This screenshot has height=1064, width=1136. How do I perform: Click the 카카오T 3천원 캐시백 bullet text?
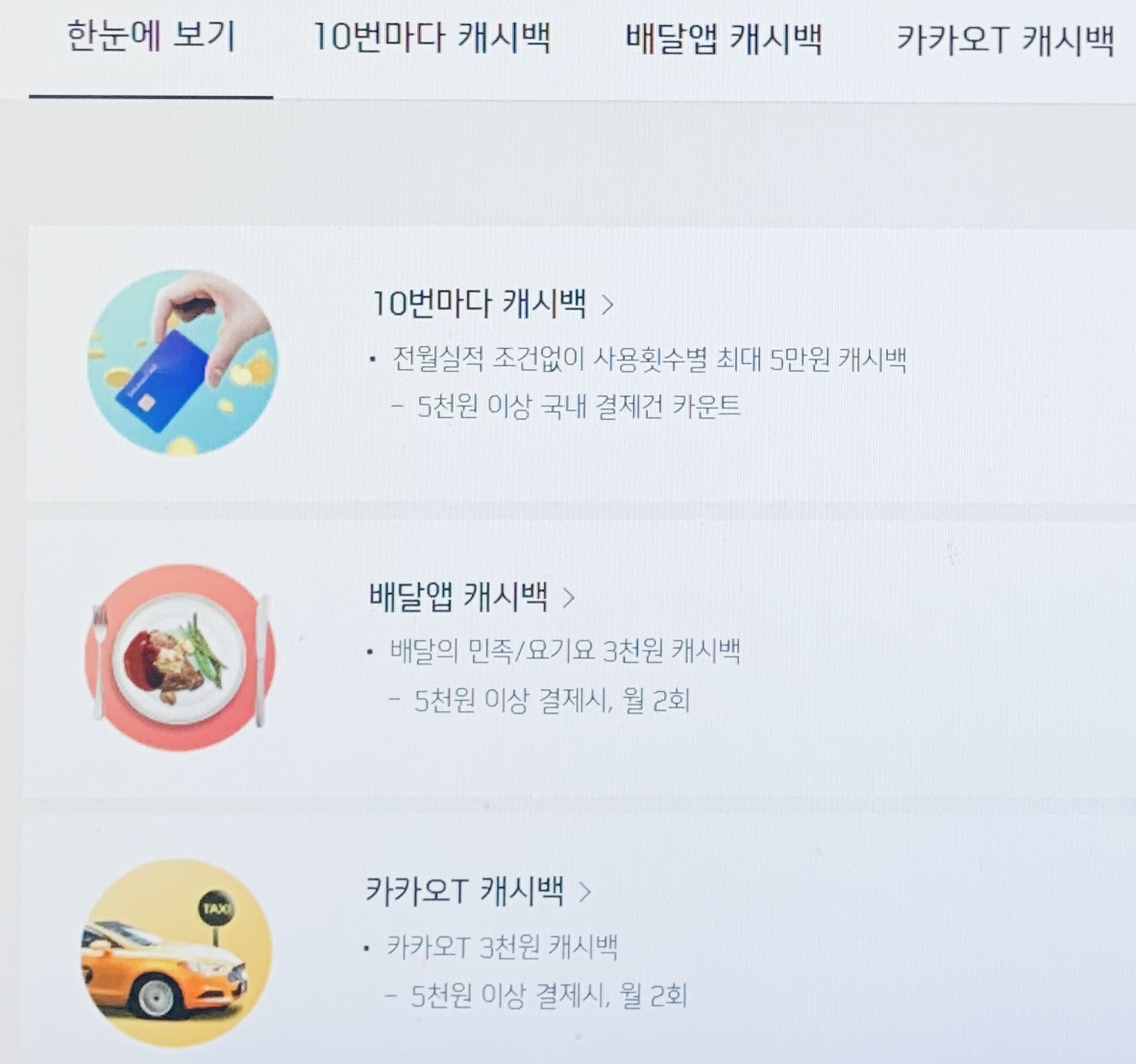point(502,946)
